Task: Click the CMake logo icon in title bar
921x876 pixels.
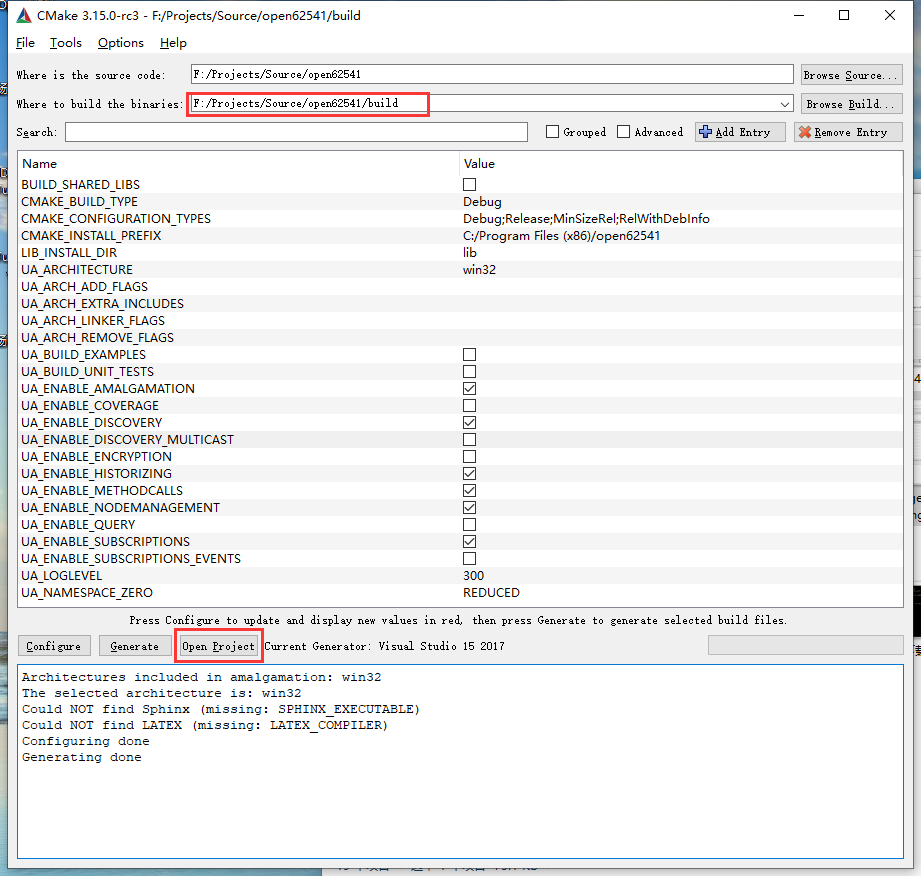Action: pyautogui.click(x=23, y=16)
